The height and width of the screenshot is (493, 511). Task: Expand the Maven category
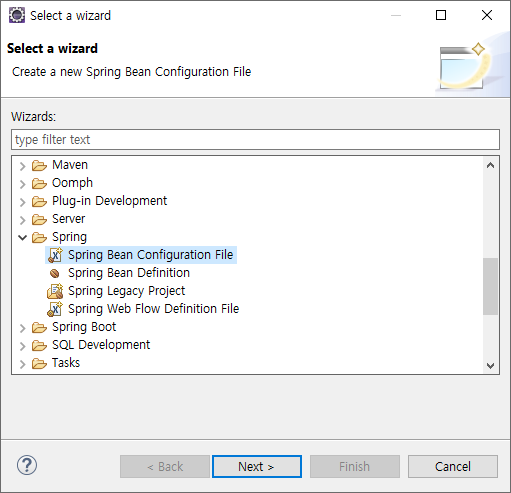click(22, 166)
